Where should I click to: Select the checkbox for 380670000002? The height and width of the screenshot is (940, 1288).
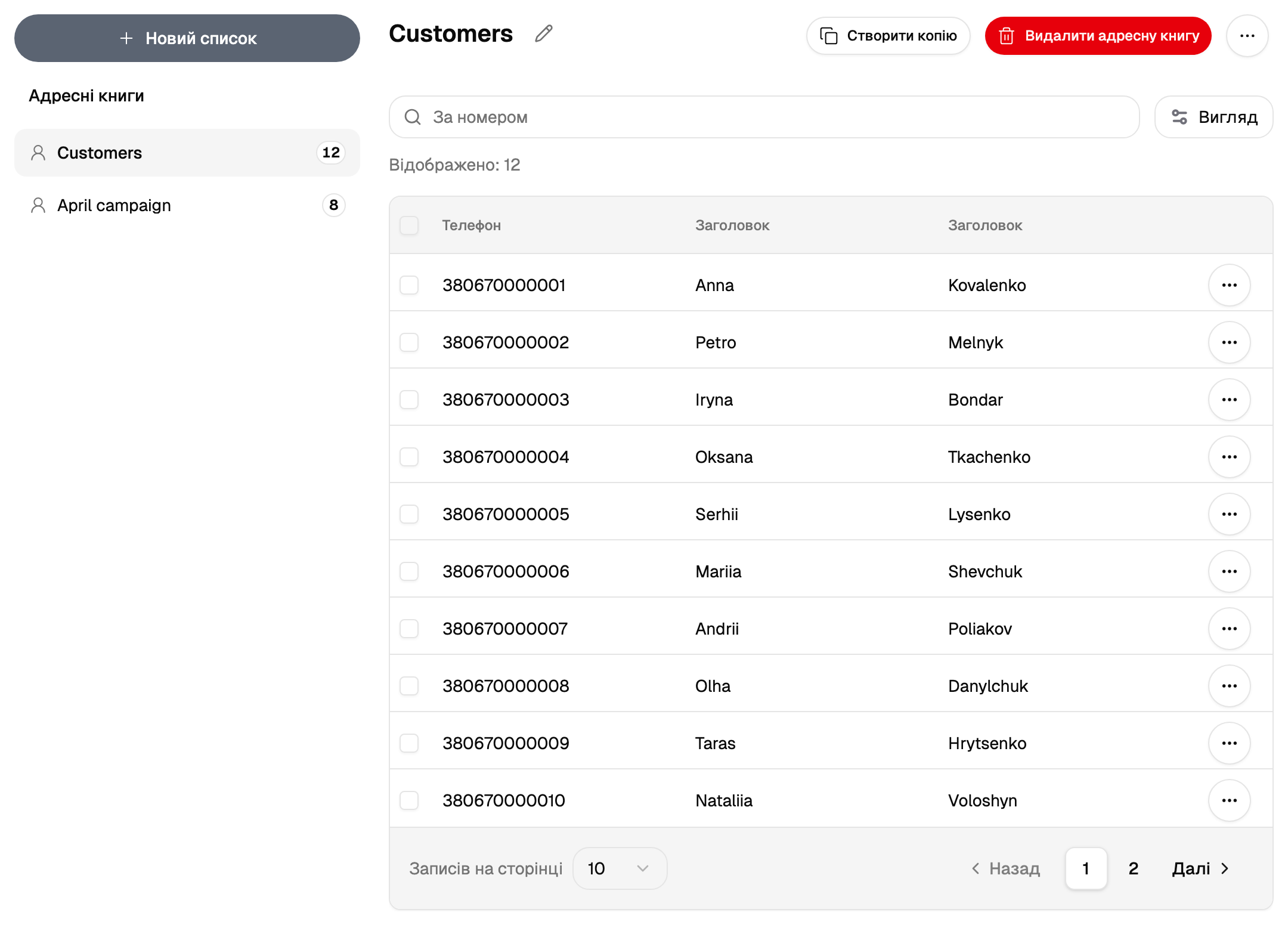pos(409,342)
